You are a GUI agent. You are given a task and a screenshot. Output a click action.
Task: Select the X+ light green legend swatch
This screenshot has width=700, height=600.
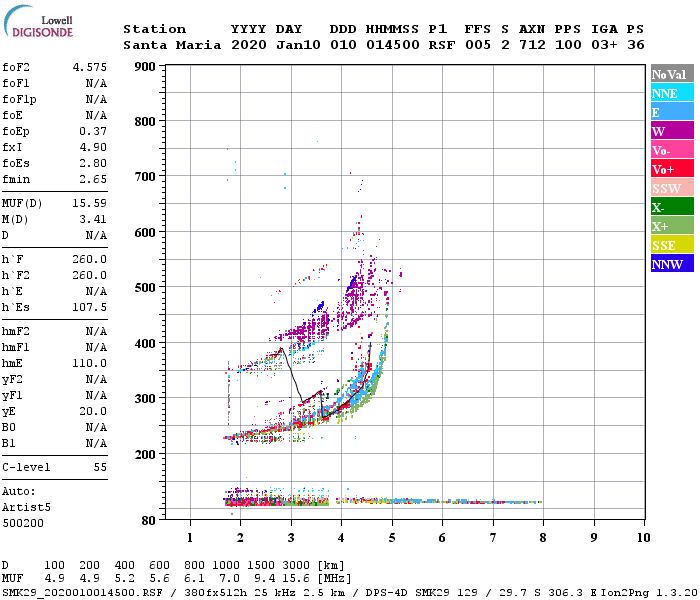[672, 226]
